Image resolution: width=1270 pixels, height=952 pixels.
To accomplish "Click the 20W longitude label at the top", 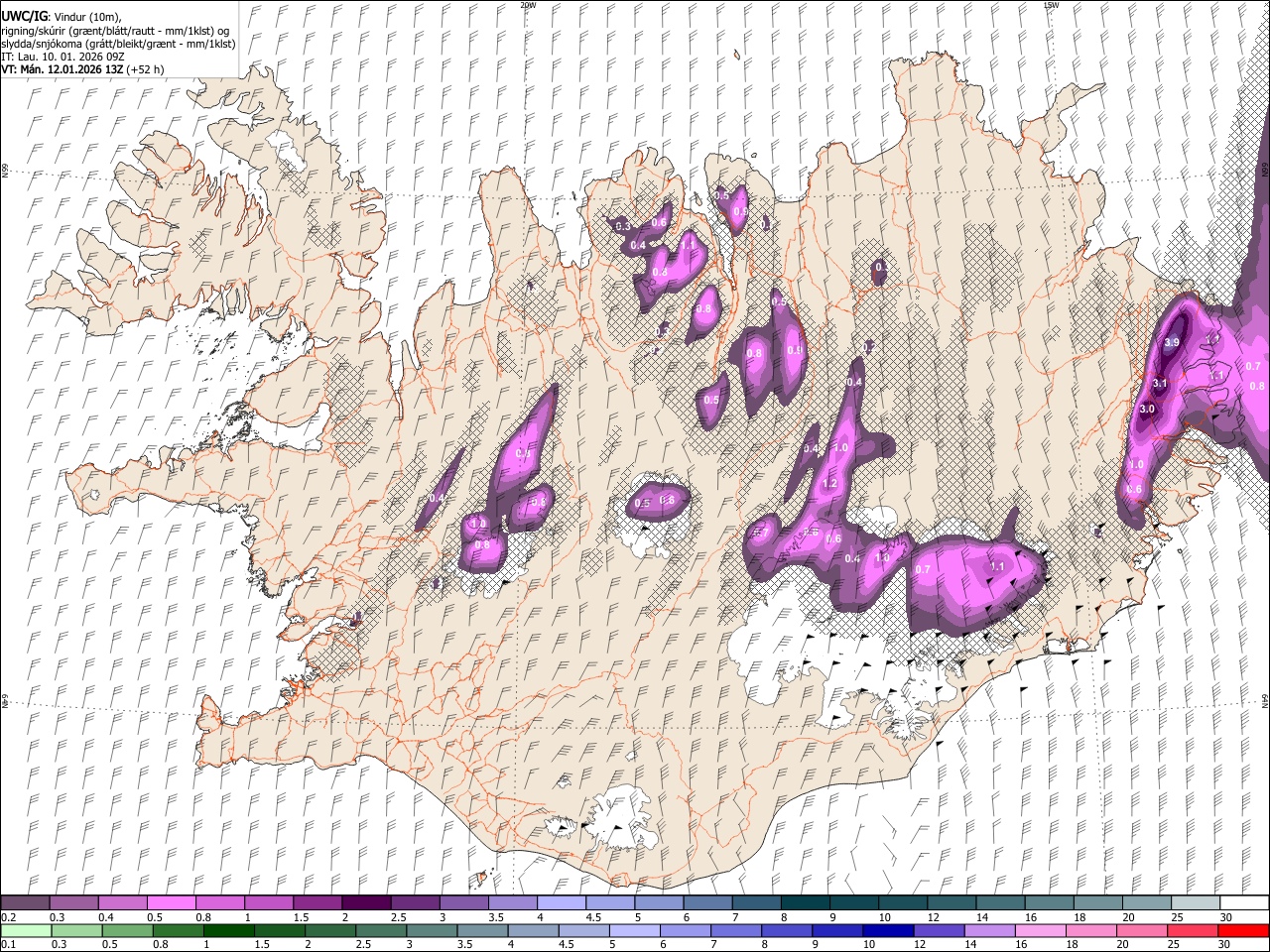I will [x=528, y=5].
